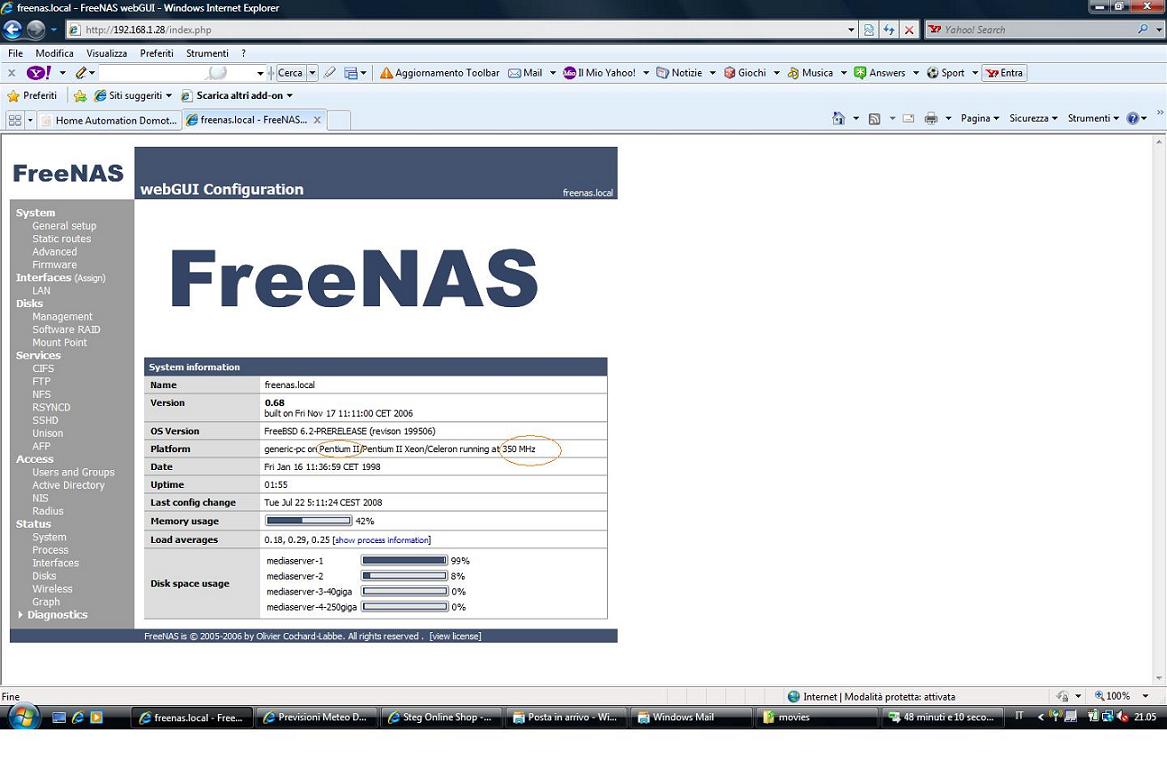This screenshot has height=778, width=1167.
Task: Click the browser Forward arrow button
Action: click(36, 29)
